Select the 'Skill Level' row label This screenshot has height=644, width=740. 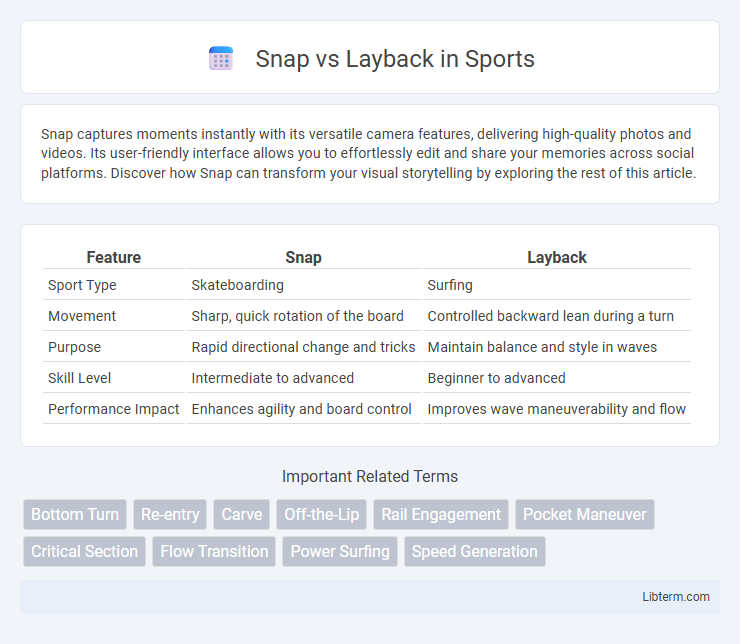pyautogui.click(x=79, y=378)
